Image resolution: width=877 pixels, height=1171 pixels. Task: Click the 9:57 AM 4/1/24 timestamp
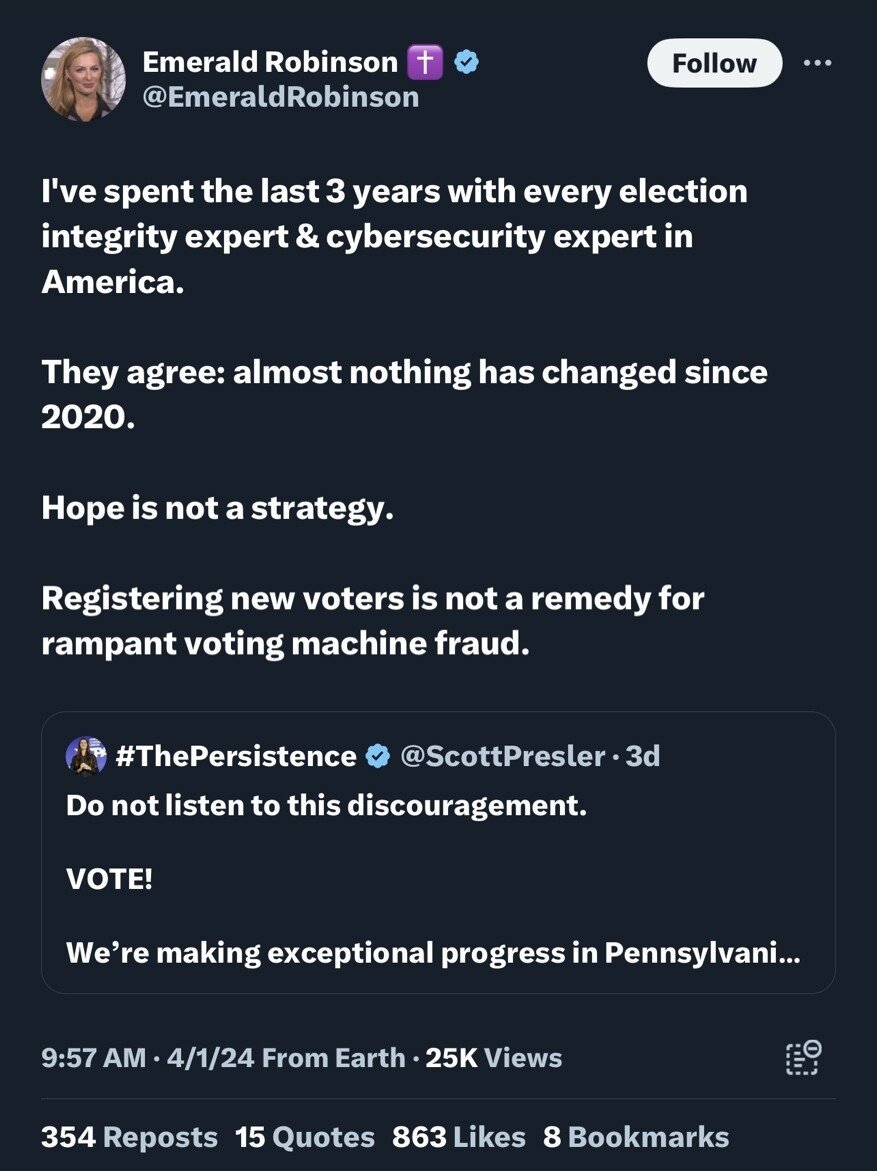tap(146, 1057)
